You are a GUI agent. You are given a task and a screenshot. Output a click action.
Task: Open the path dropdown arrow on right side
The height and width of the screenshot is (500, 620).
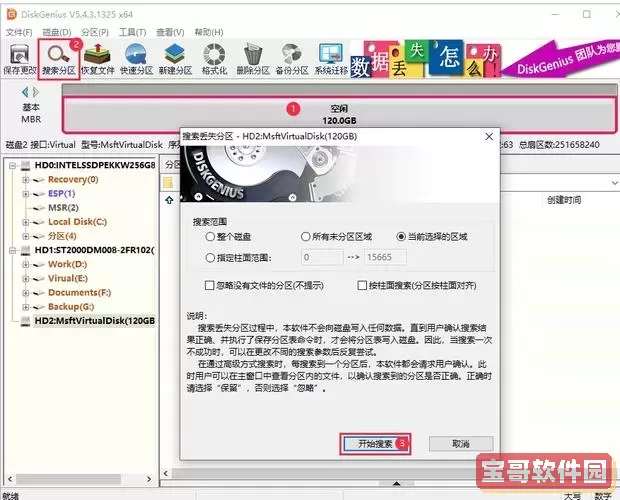click(614, 183)
